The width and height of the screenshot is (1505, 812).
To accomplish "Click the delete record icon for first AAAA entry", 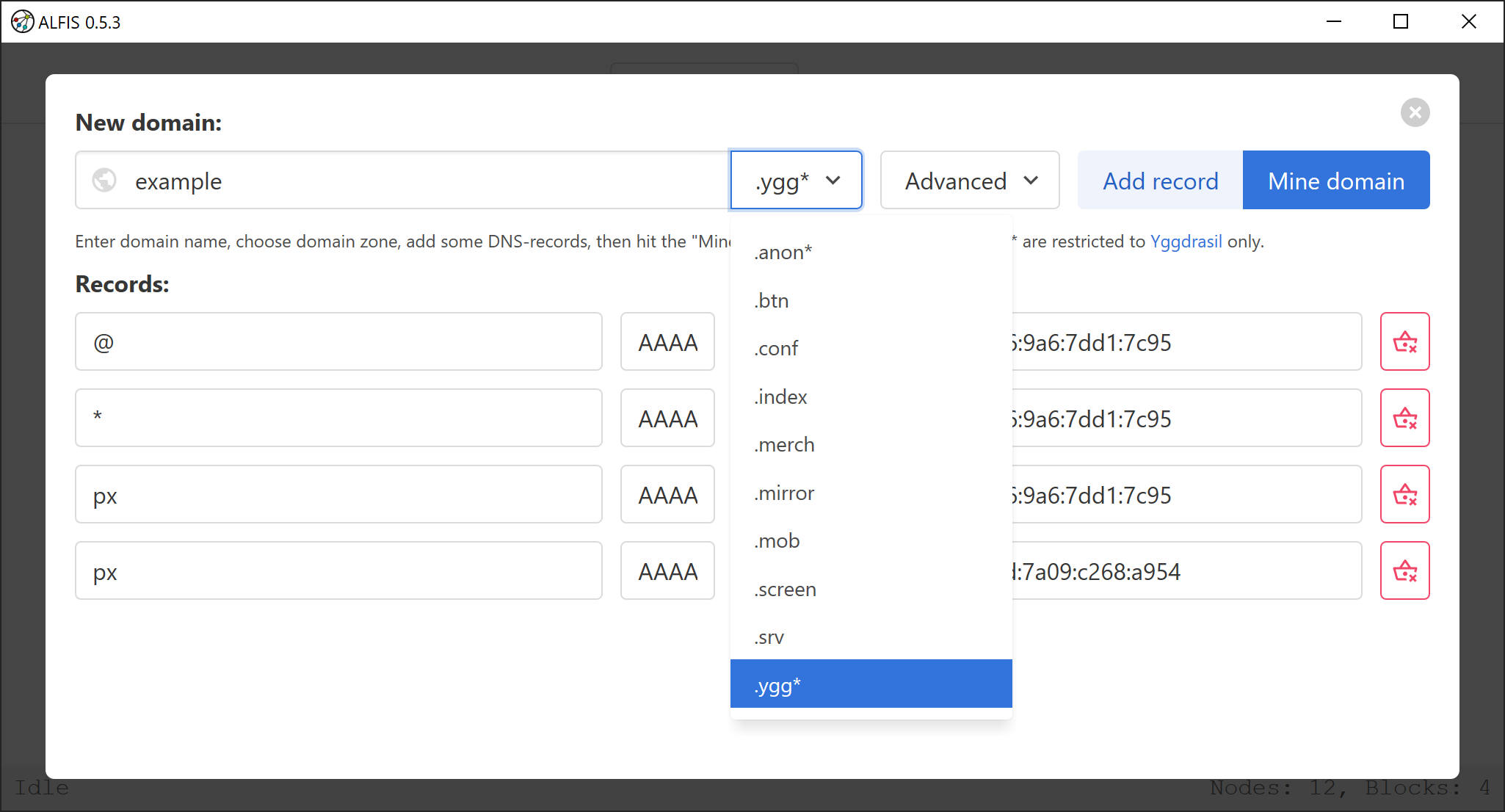I will pyautogui.click(x=1407, y=342).
